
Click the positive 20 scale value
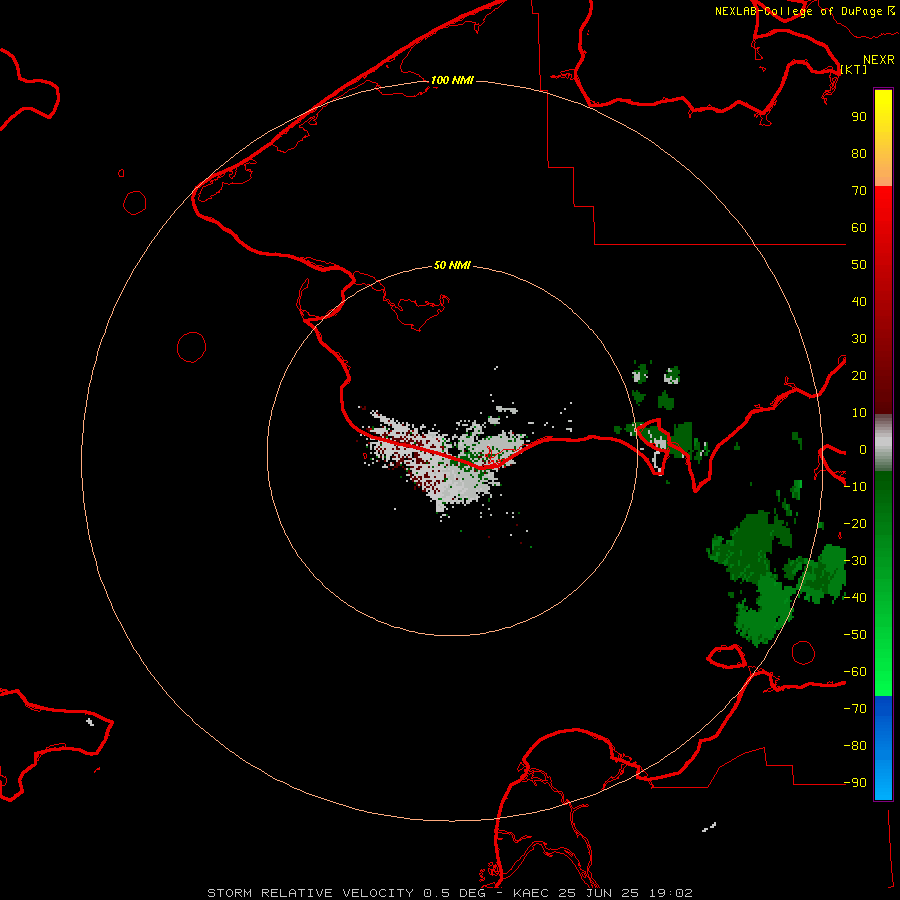(859, 375)
